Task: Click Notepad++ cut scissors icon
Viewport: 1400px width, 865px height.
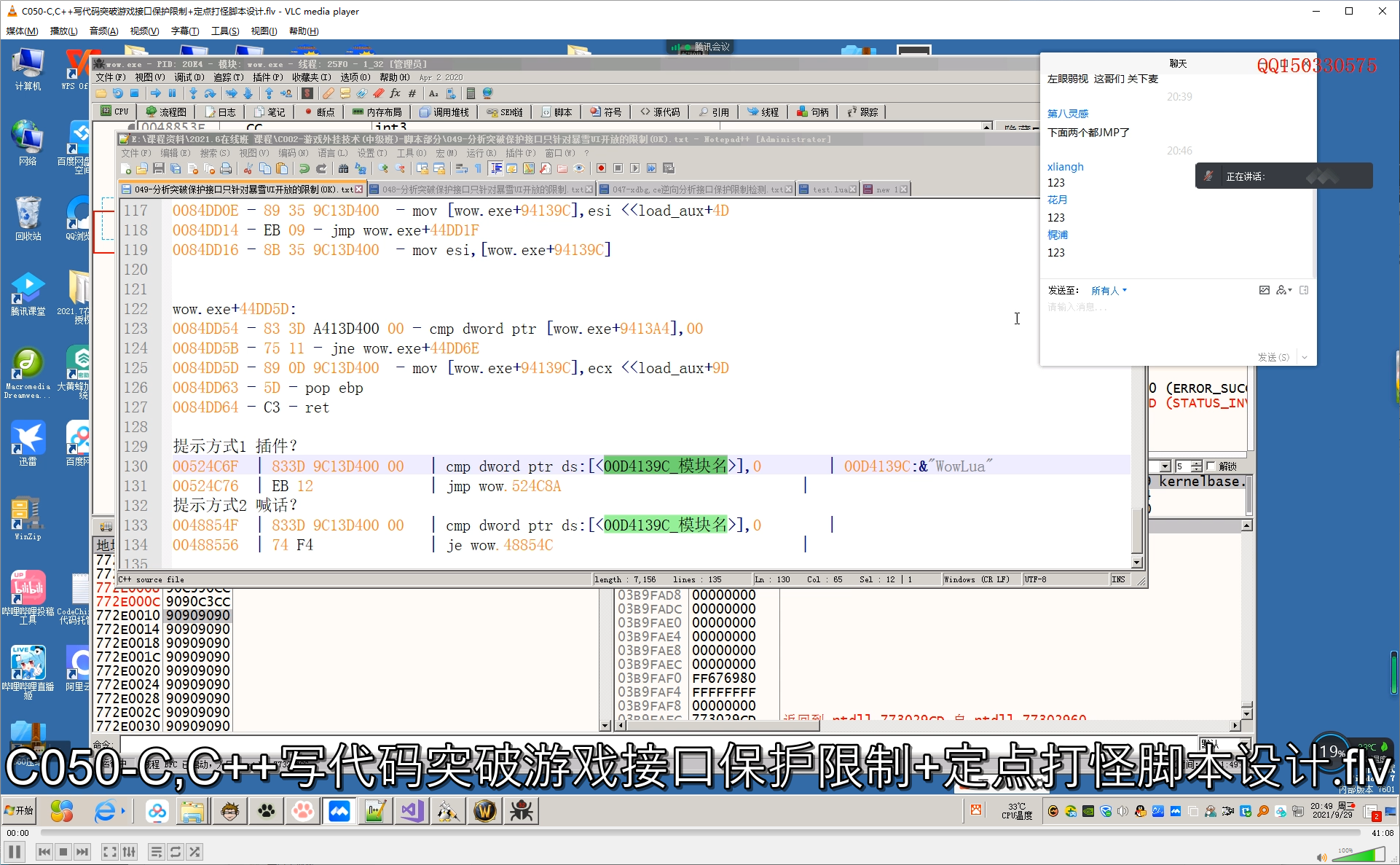Action: point(248,168)
